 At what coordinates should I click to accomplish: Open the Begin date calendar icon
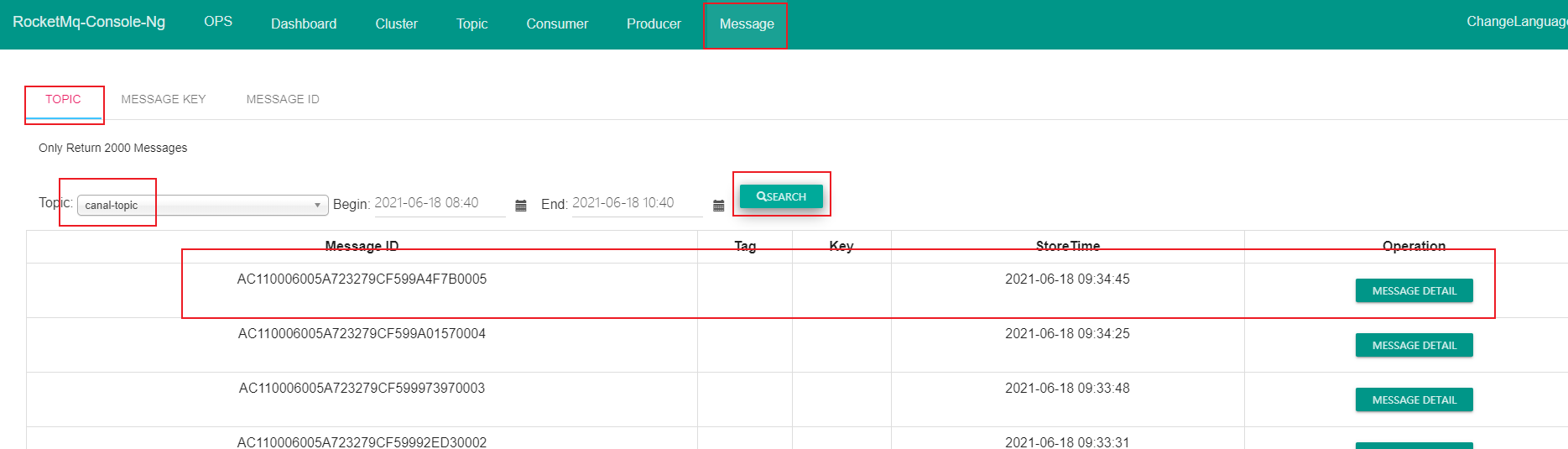pyautogui.click(x=520, y=206)
